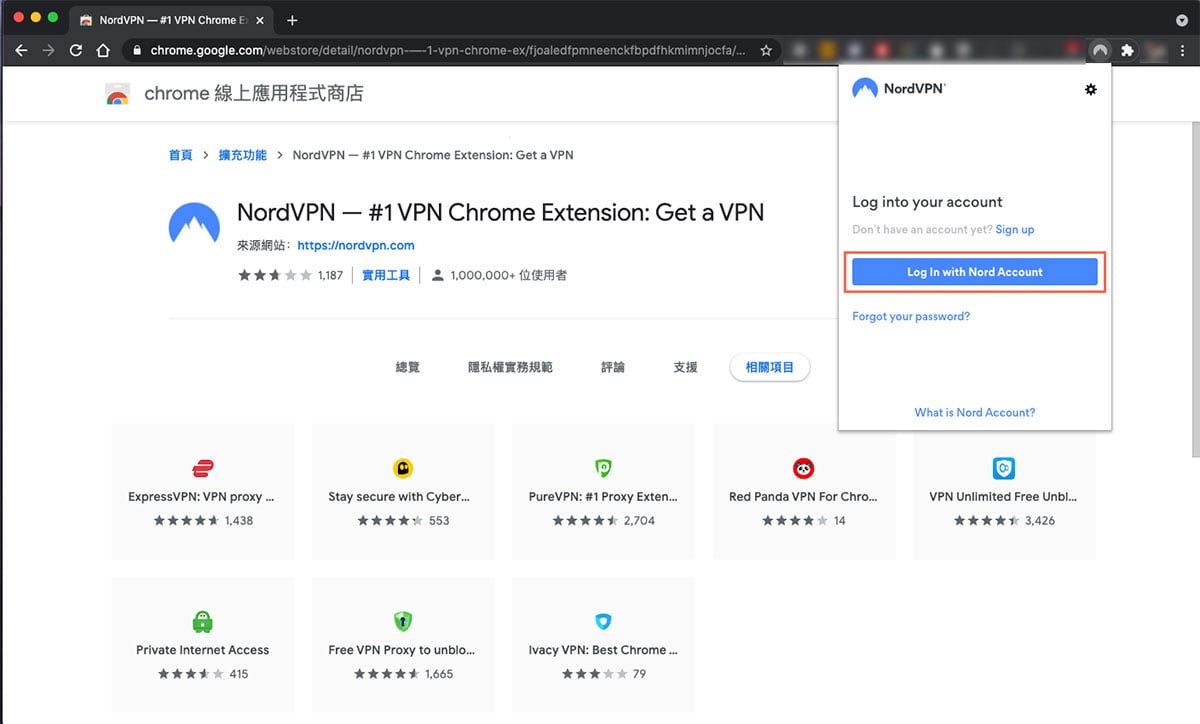Switch to the 支援 support tab
The width and height of the screenshot is (1200, 724).
pos(685,367)
